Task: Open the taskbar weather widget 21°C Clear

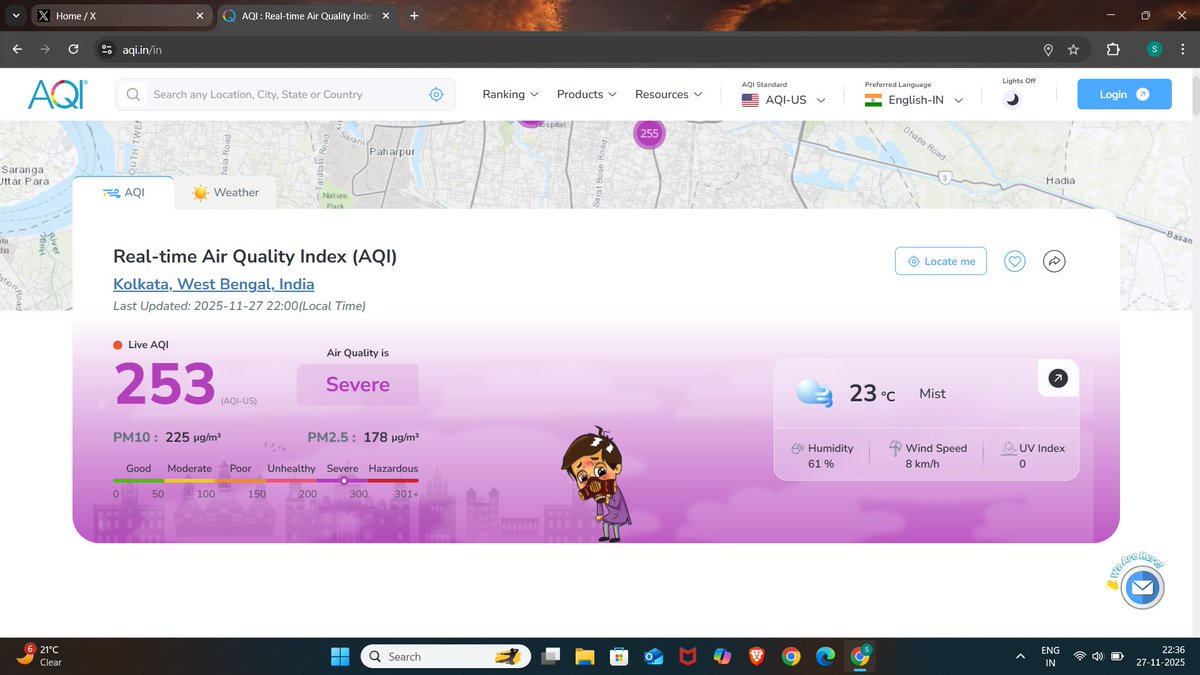Action: [x=40, y=656]
